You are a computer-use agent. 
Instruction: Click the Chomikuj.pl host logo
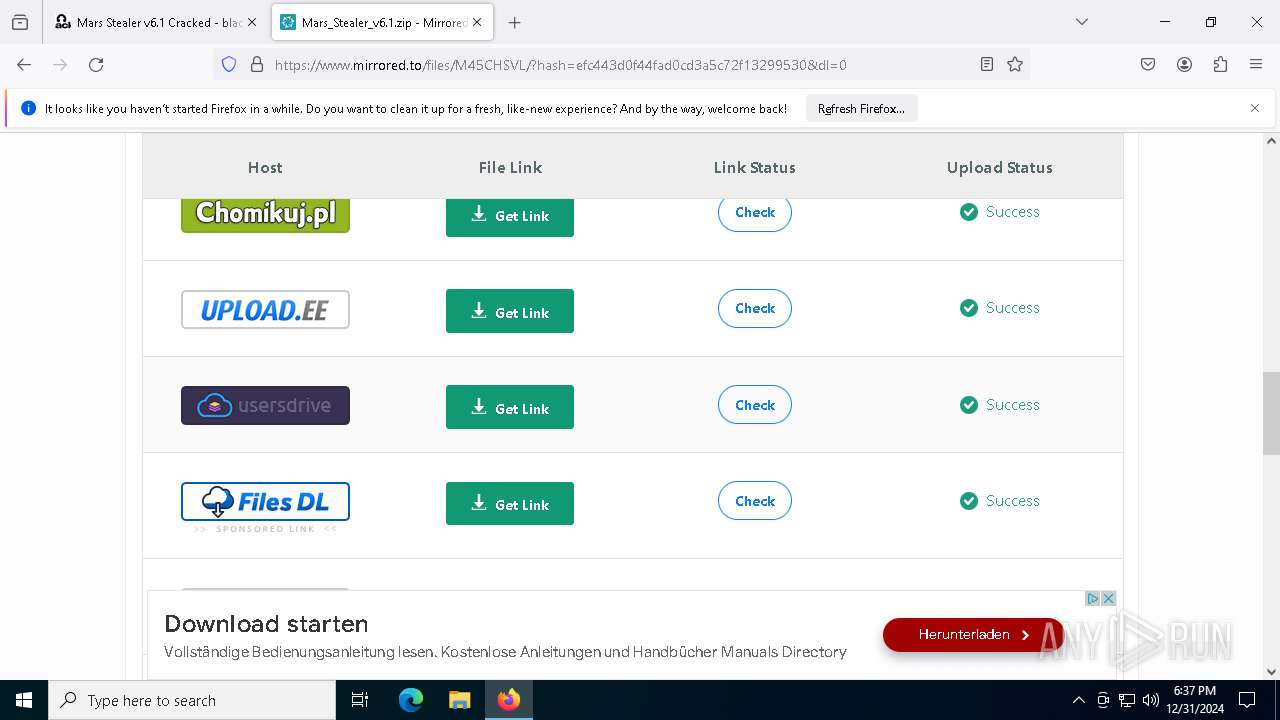coord(265,214)
